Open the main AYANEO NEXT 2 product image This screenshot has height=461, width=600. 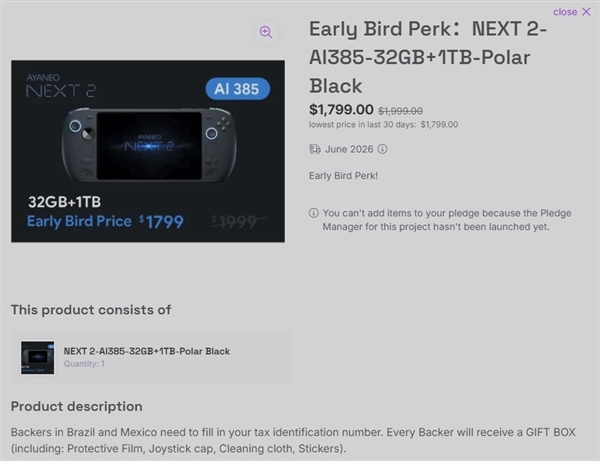tap(148, 152)
